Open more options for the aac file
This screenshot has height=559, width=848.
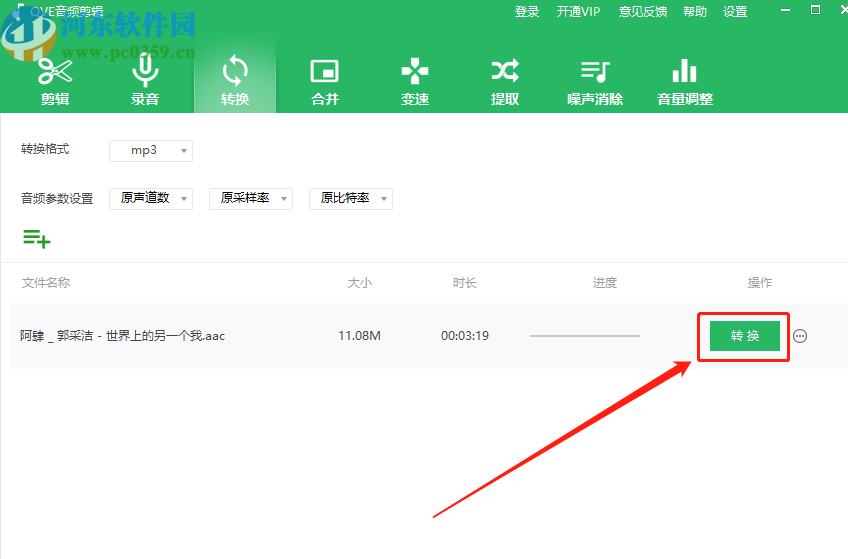coord(800,336)
